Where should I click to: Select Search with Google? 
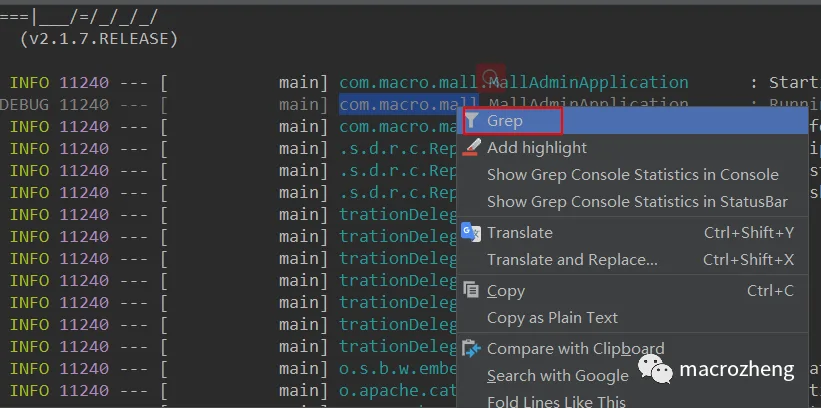(558, 376)
